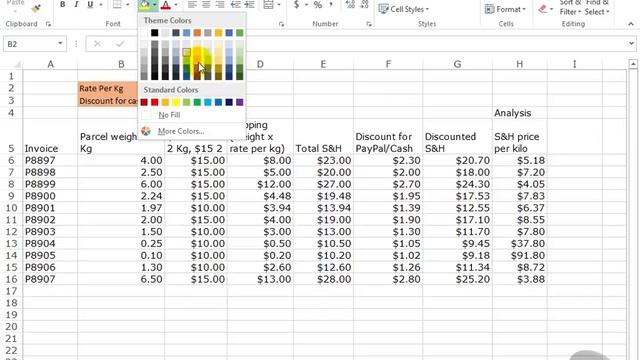
Task: Click Increase Decimal icon
Action: click(x=350, y=4)
